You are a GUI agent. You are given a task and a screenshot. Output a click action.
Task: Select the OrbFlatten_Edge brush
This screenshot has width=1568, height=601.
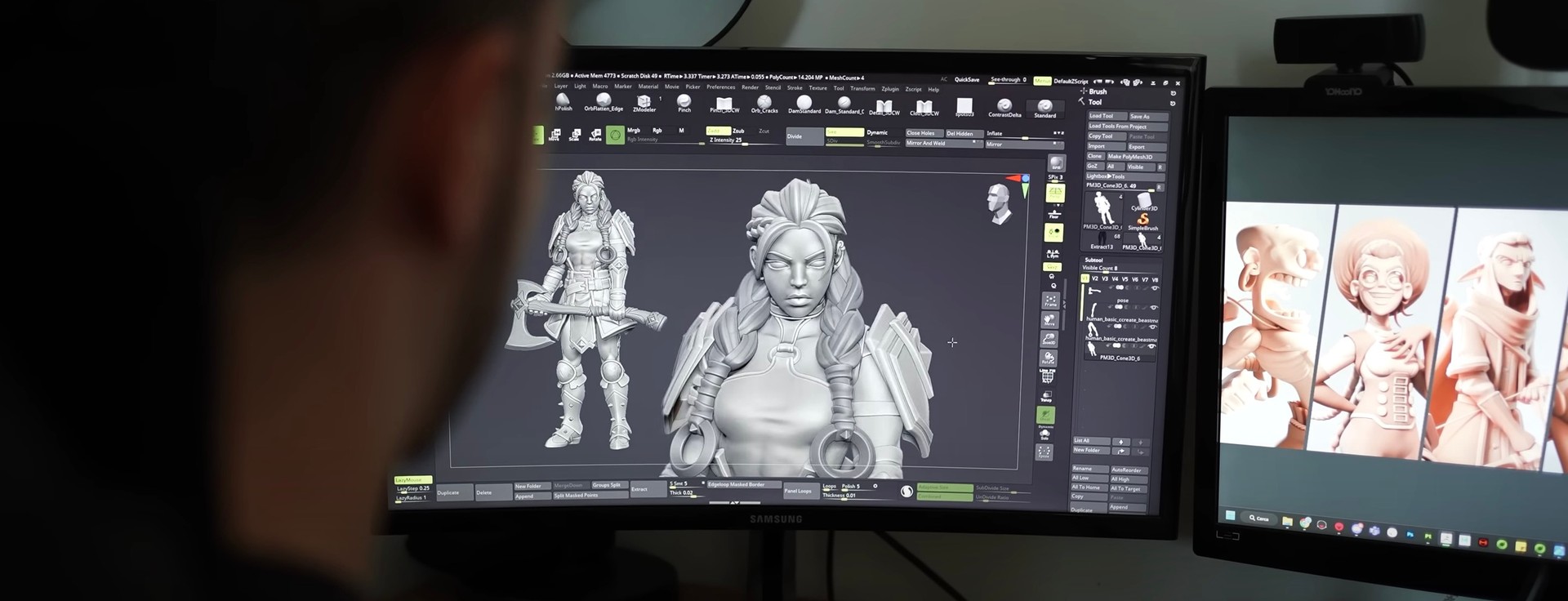(604, 102)
